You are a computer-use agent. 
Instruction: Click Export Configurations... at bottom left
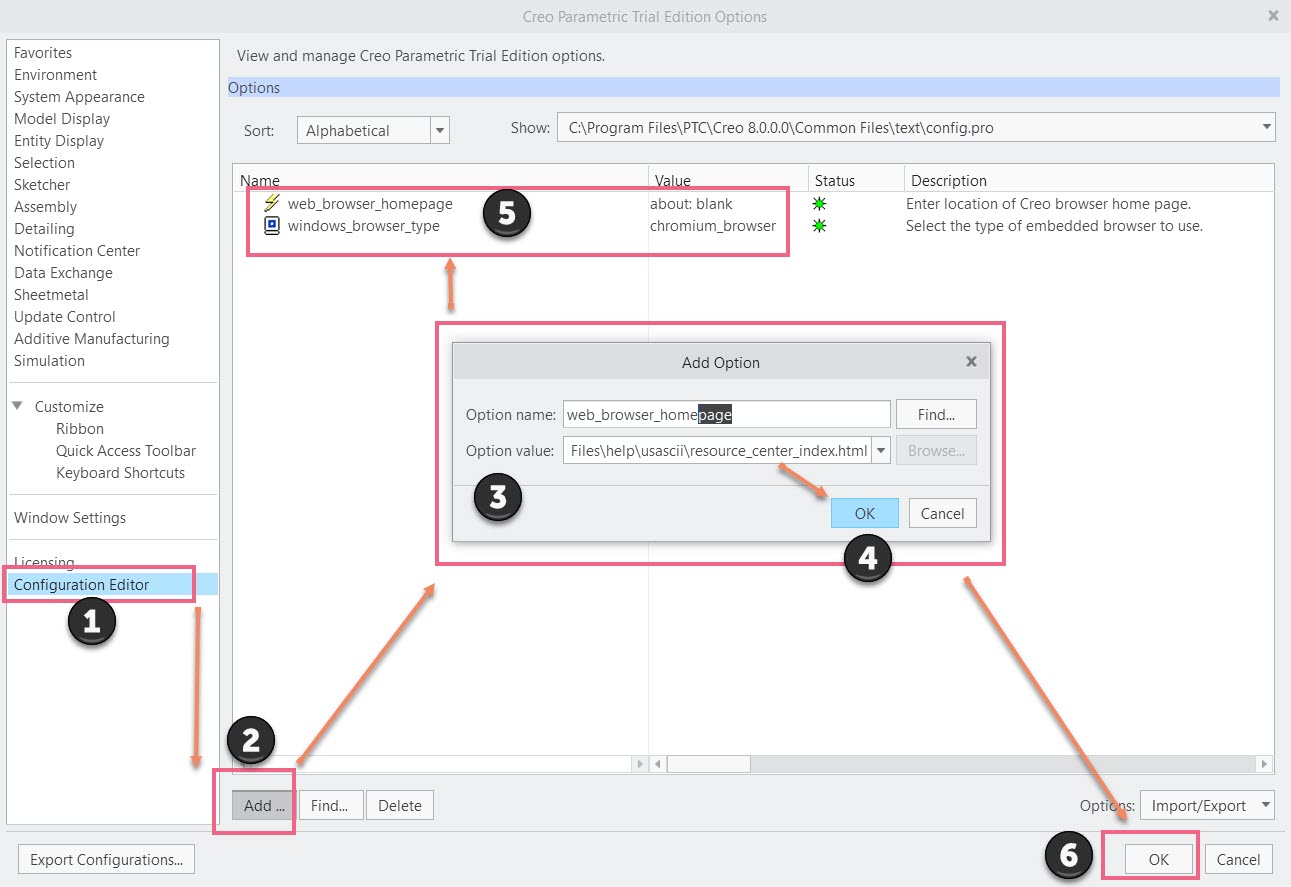106,858
